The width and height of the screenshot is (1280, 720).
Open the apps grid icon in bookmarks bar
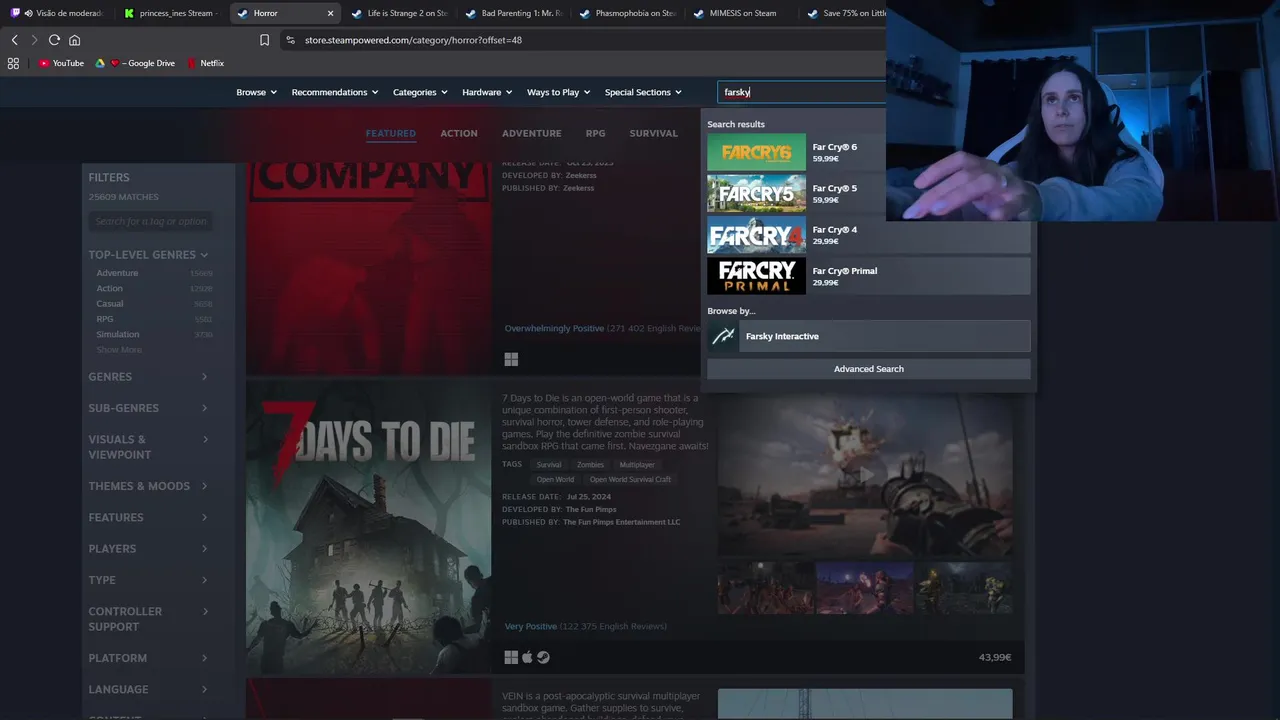point(13,63)
